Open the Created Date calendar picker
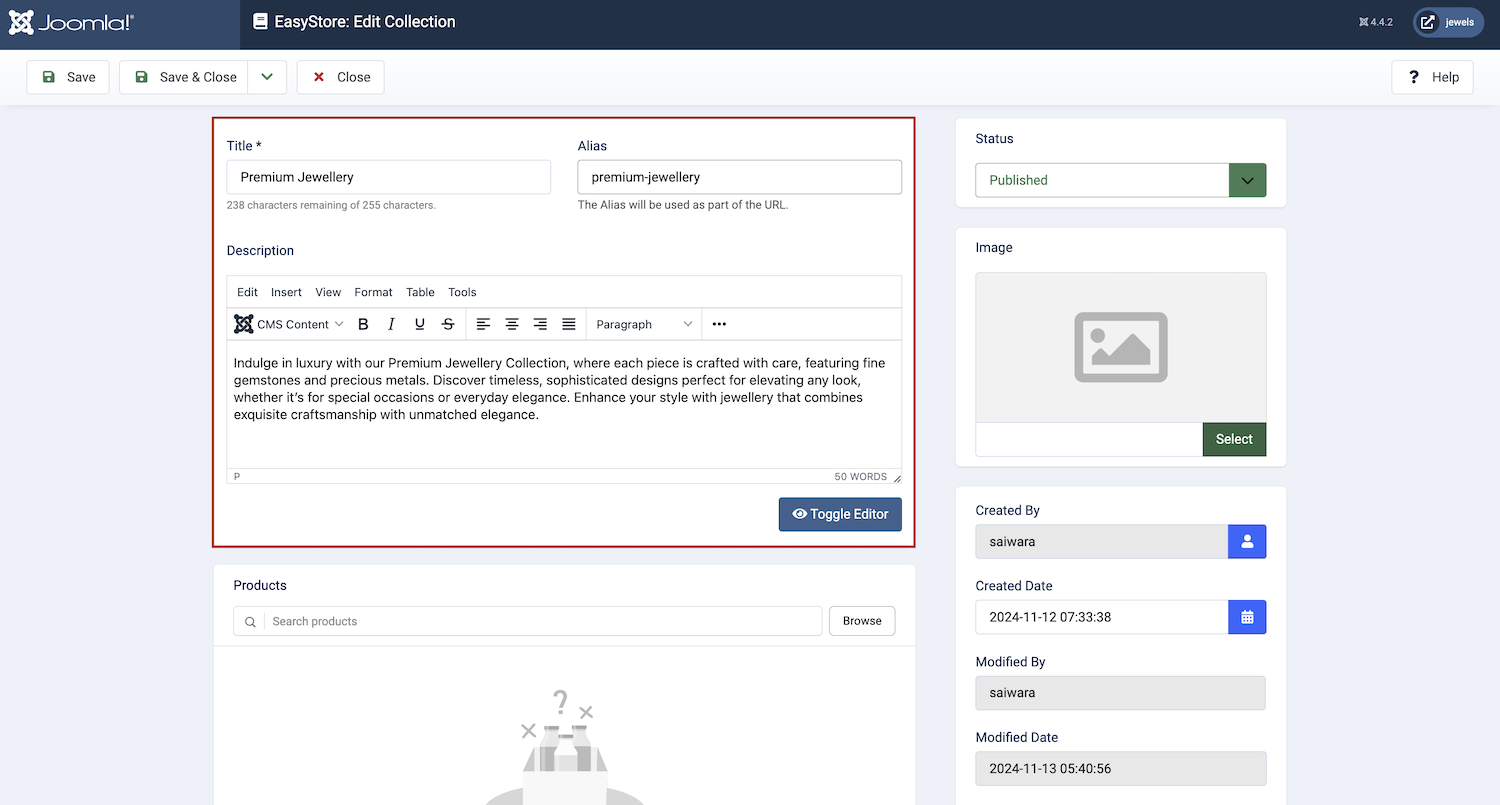This screenshot has height=805, width=1500. [1247, 617]
